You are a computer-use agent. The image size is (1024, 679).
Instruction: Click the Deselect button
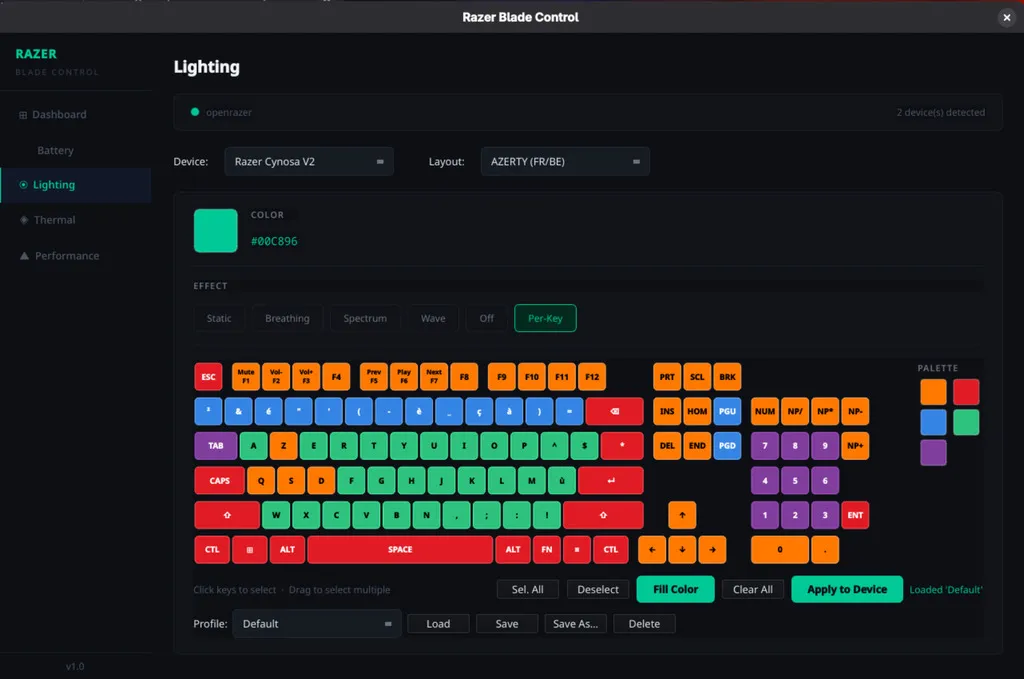[598, 590]
